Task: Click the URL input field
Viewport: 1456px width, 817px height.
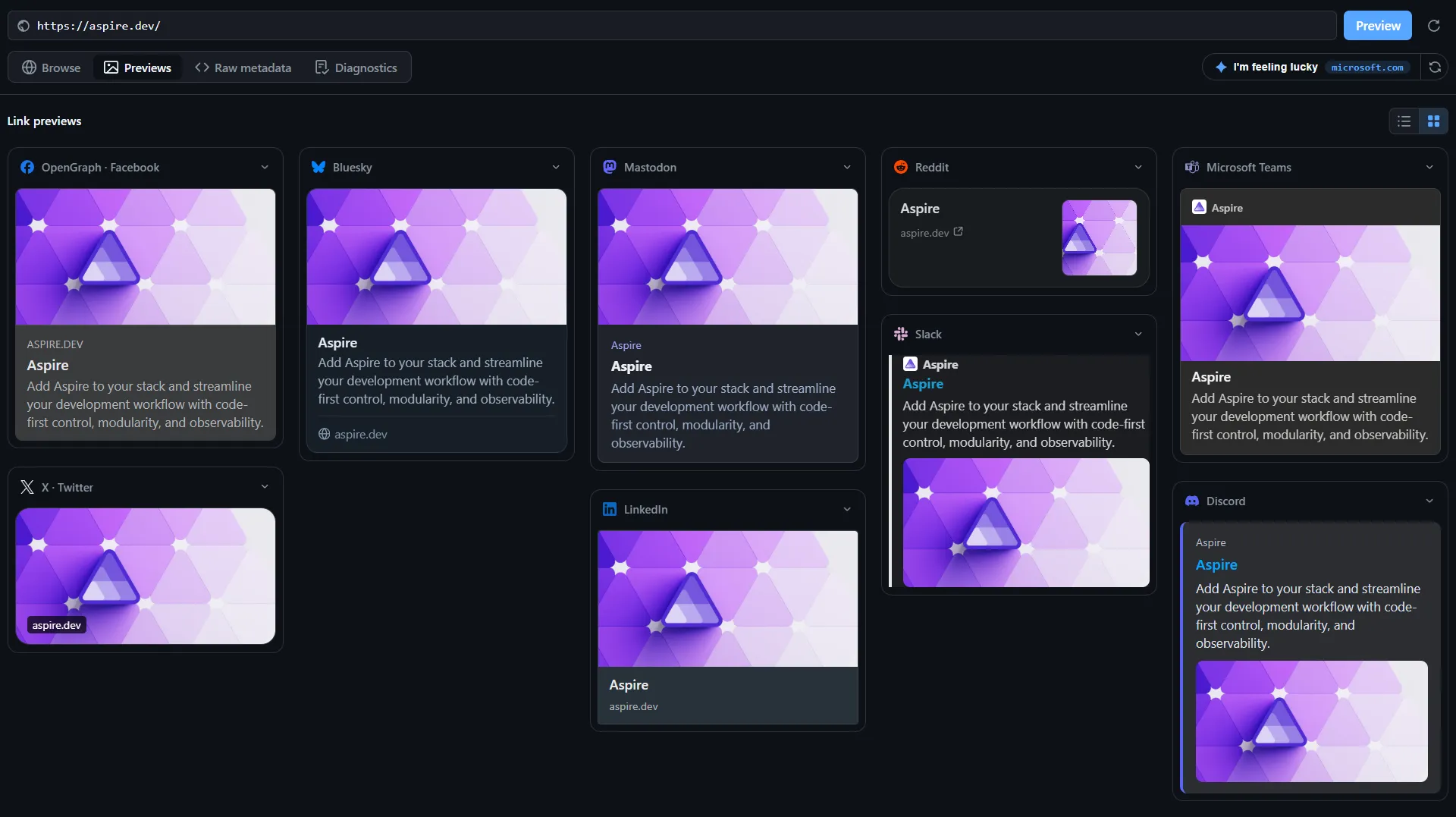Action: click(672, 26)
